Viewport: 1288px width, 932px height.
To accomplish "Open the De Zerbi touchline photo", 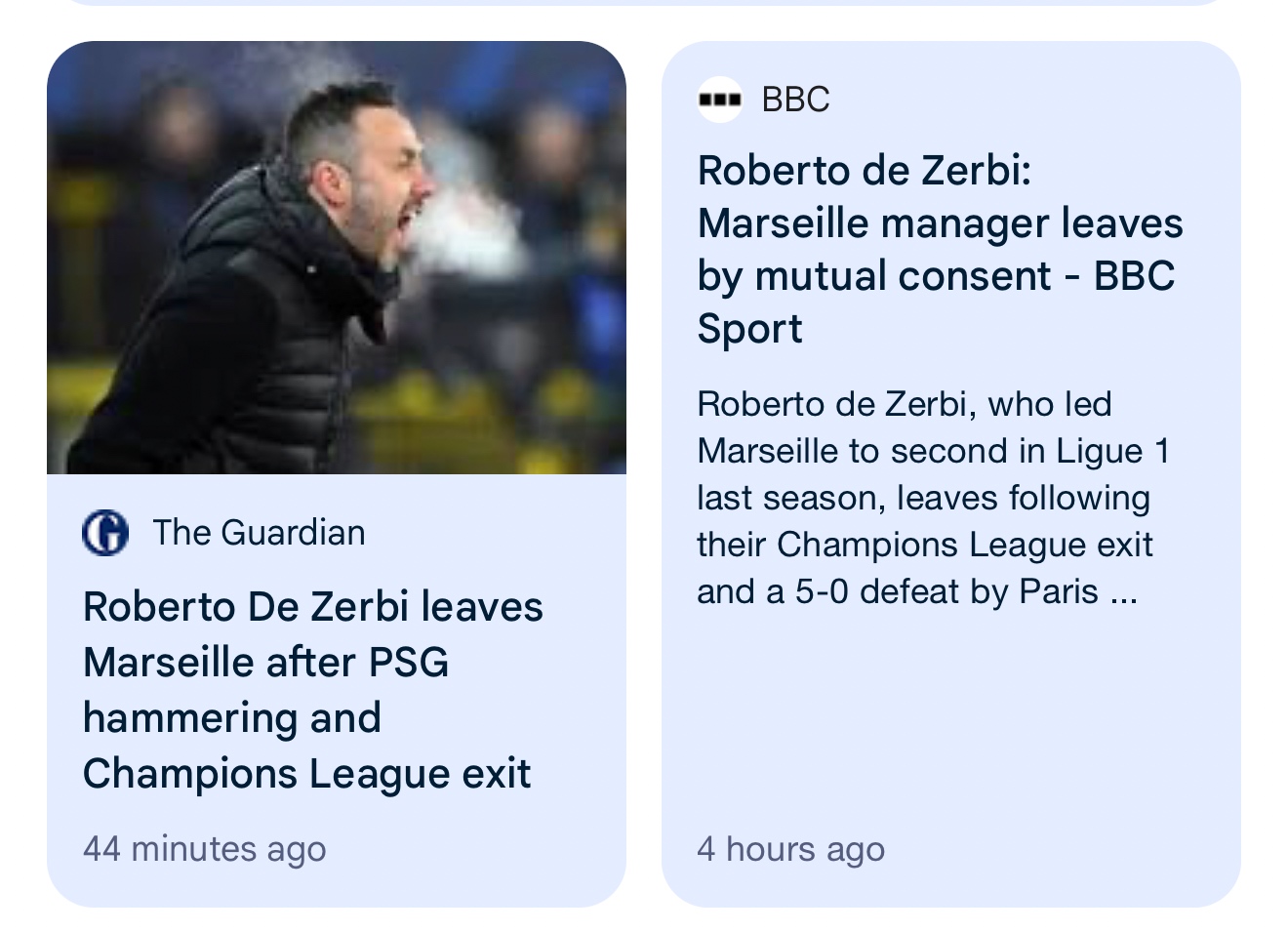I will pos(337,258).
